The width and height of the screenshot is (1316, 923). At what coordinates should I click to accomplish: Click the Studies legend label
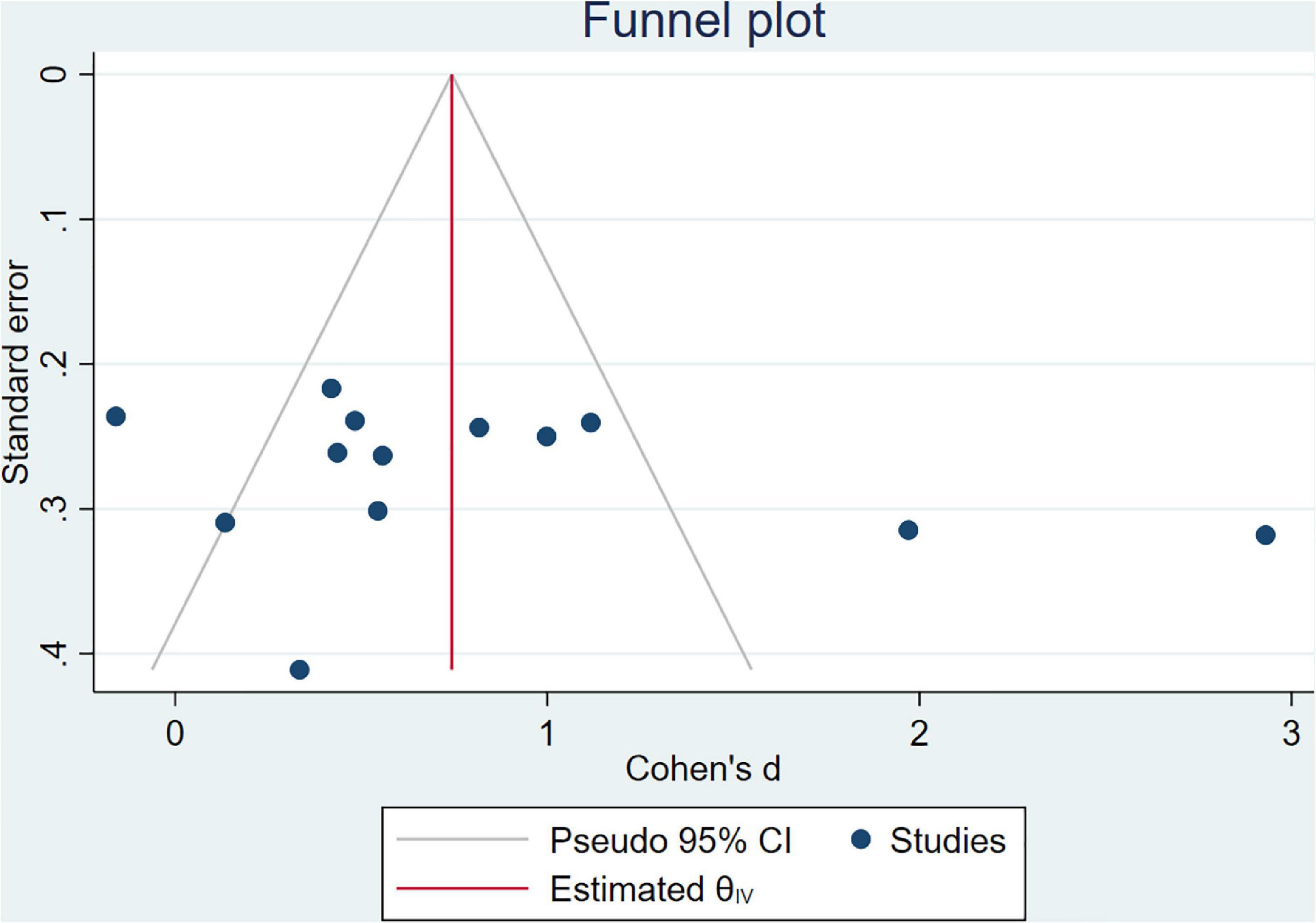pyautogui.click(x=948, y=841)
